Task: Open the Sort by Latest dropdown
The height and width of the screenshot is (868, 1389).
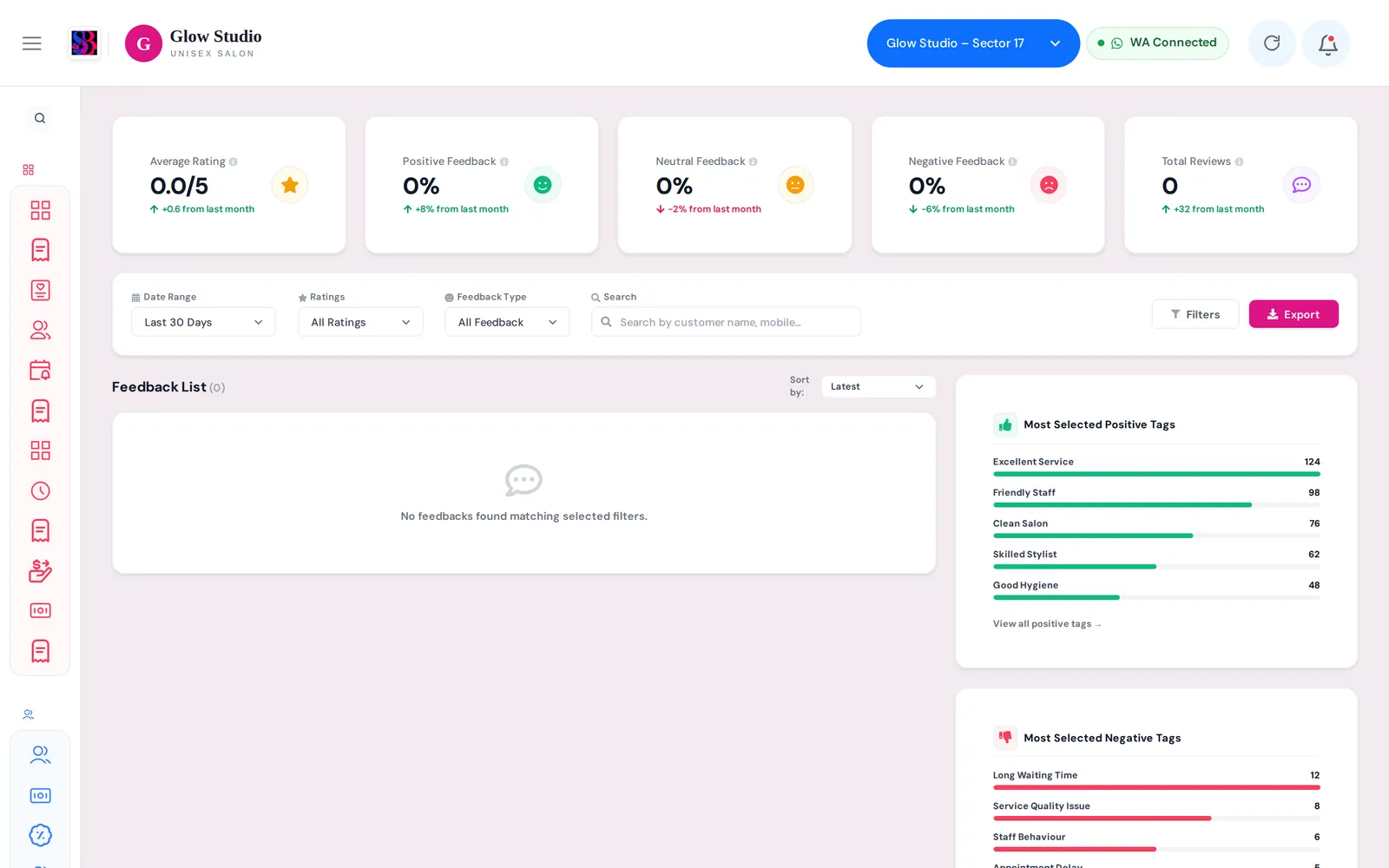Action: pyautogui.click(x=879, y=387)
